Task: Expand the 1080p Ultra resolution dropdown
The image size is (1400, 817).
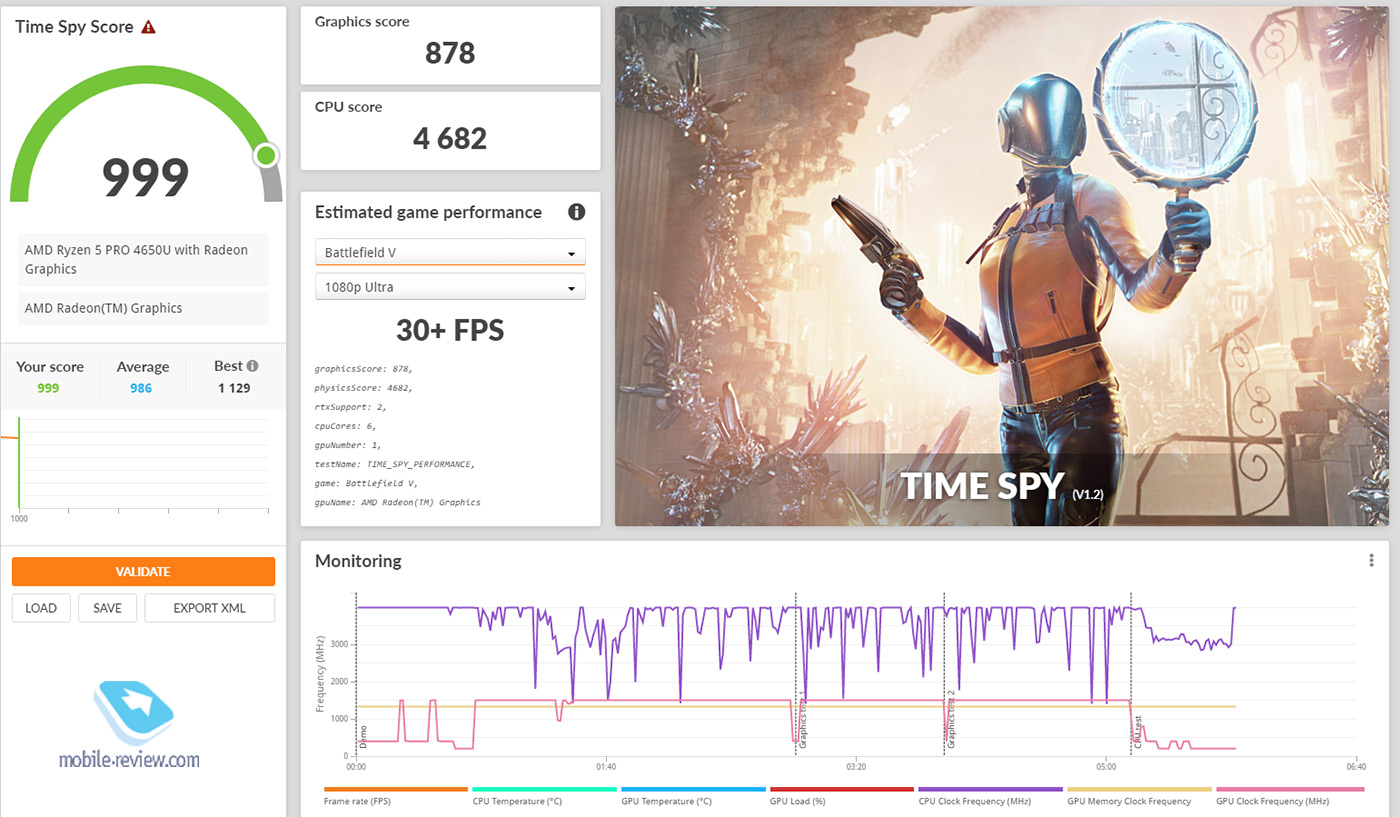Action: pos(450,287)
